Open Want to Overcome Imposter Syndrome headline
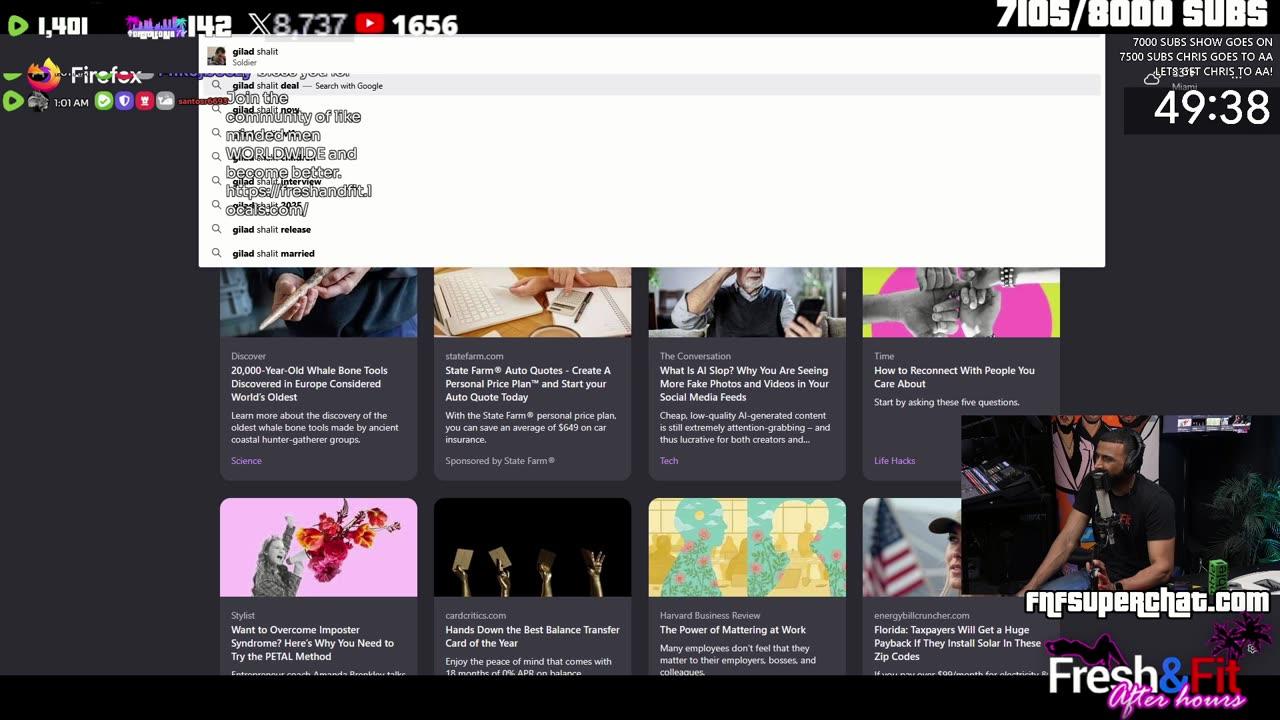The image size is (1280, 720). [312, 643]
